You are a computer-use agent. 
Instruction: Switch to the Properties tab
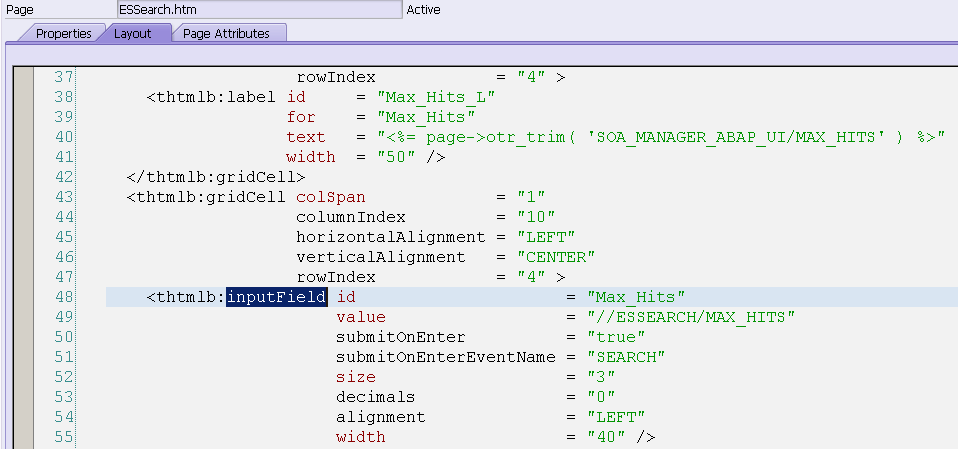[x=64, y=34]
